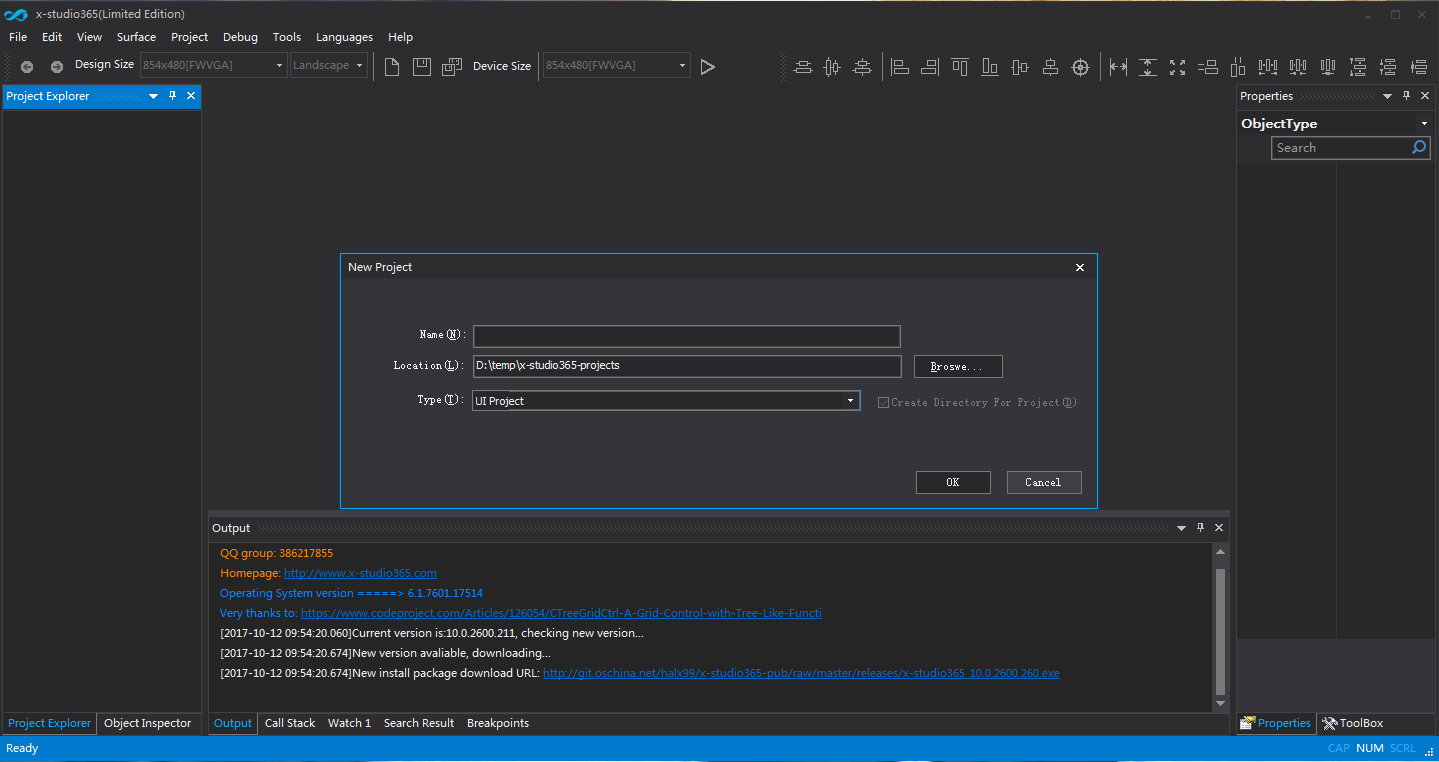Click increase vertical spacing icon with outward arrows

(1358, 67)
